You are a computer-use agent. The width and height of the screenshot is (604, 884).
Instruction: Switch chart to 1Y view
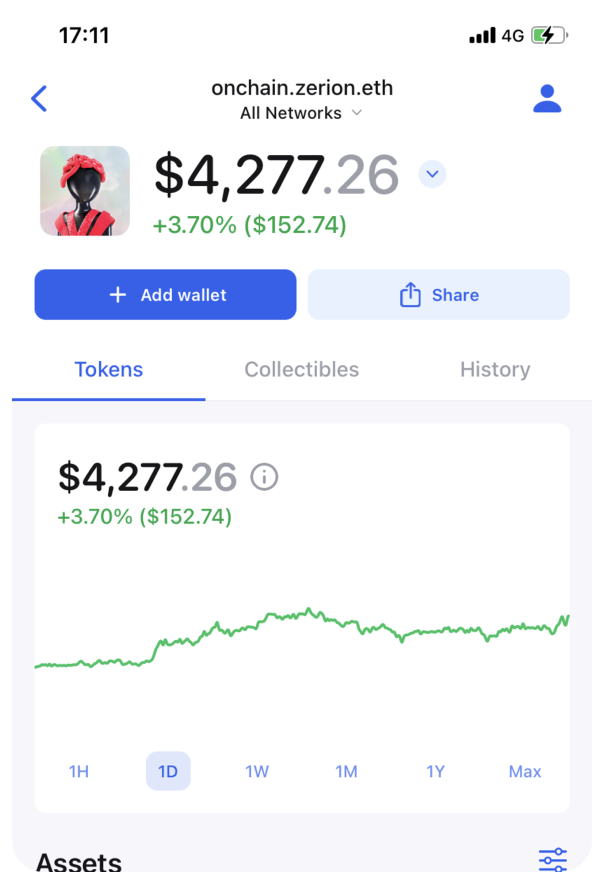(435, 771)
